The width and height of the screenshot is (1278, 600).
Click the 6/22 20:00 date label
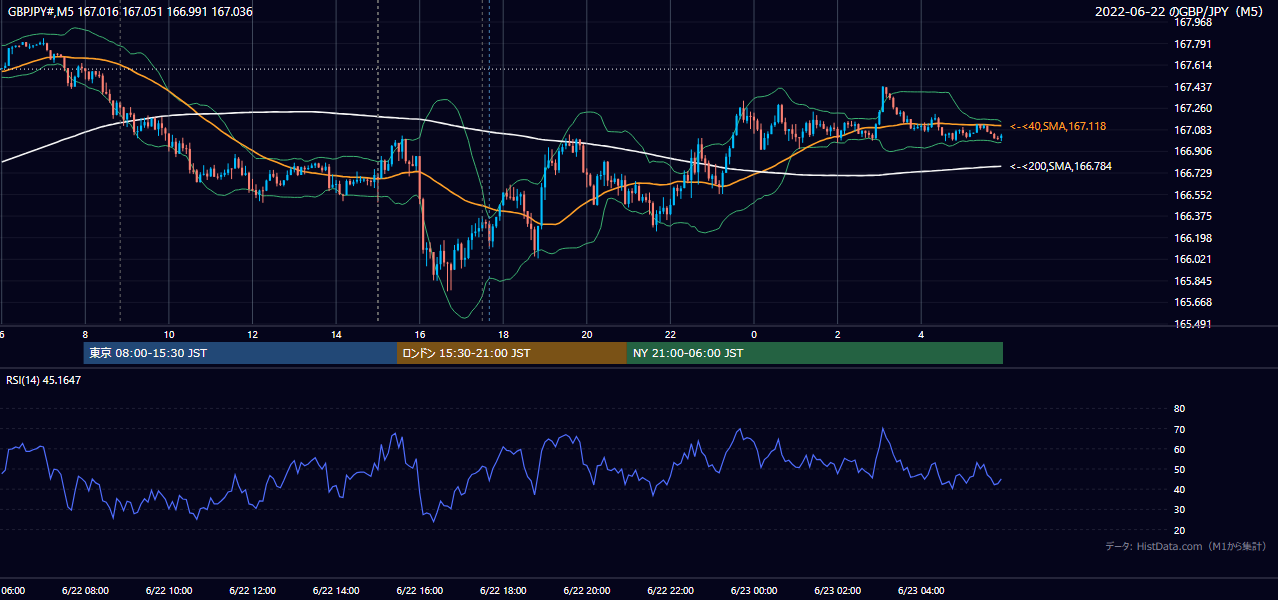coord(587,591)
